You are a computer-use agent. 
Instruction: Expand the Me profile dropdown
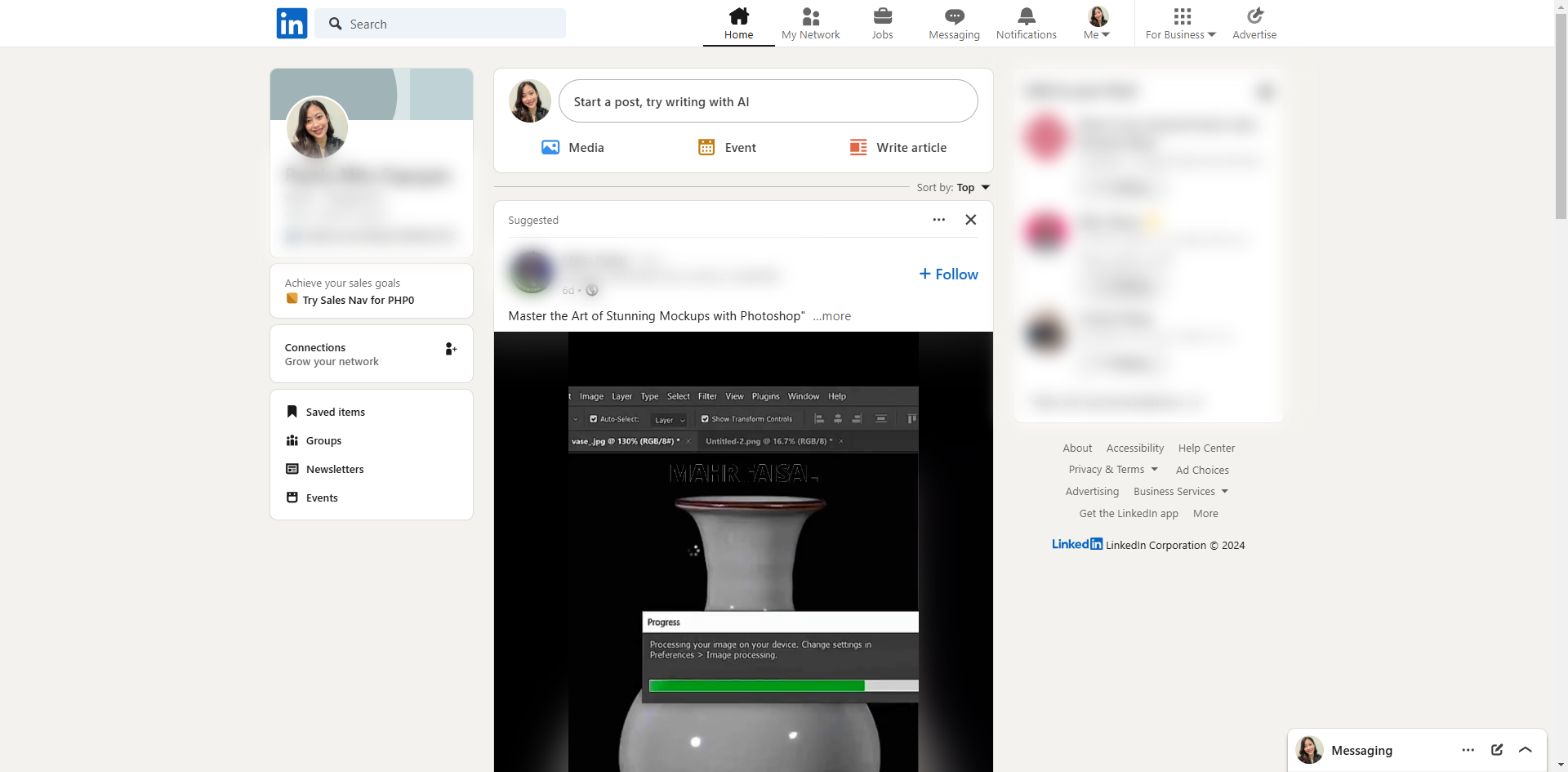pyautogui.click(x=1097, y=23)
